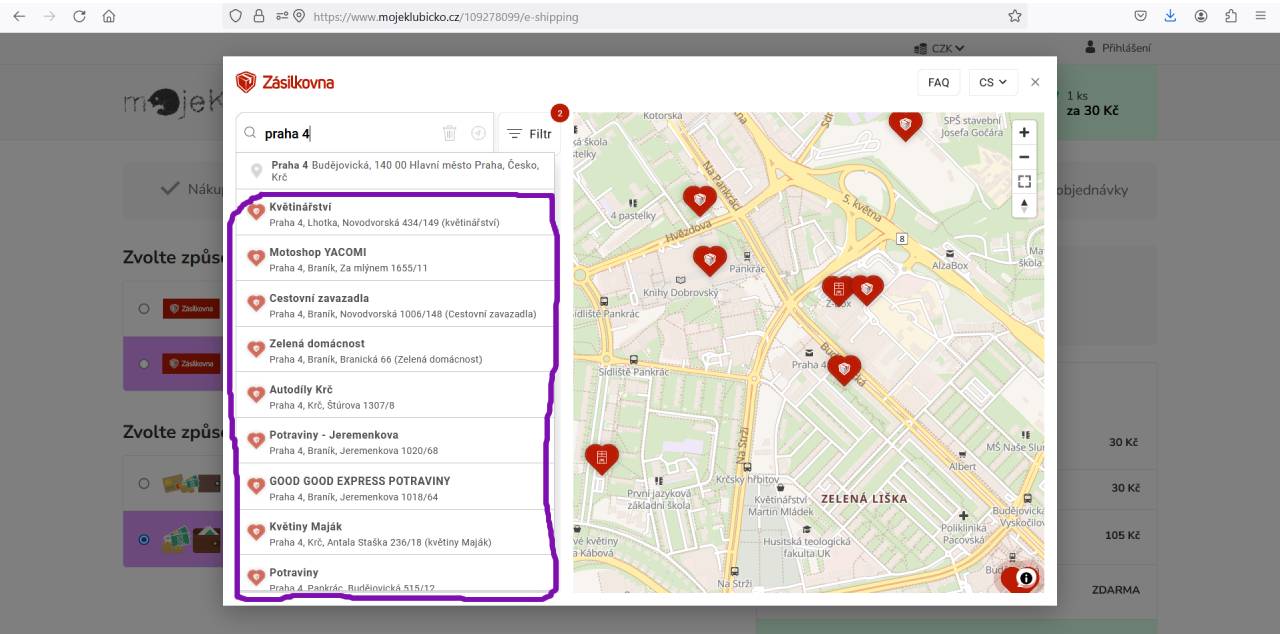Viewport: 1280px width, 634px height.
Task: Choose Autodíly Krč pickup point
Action: [394, 396]
